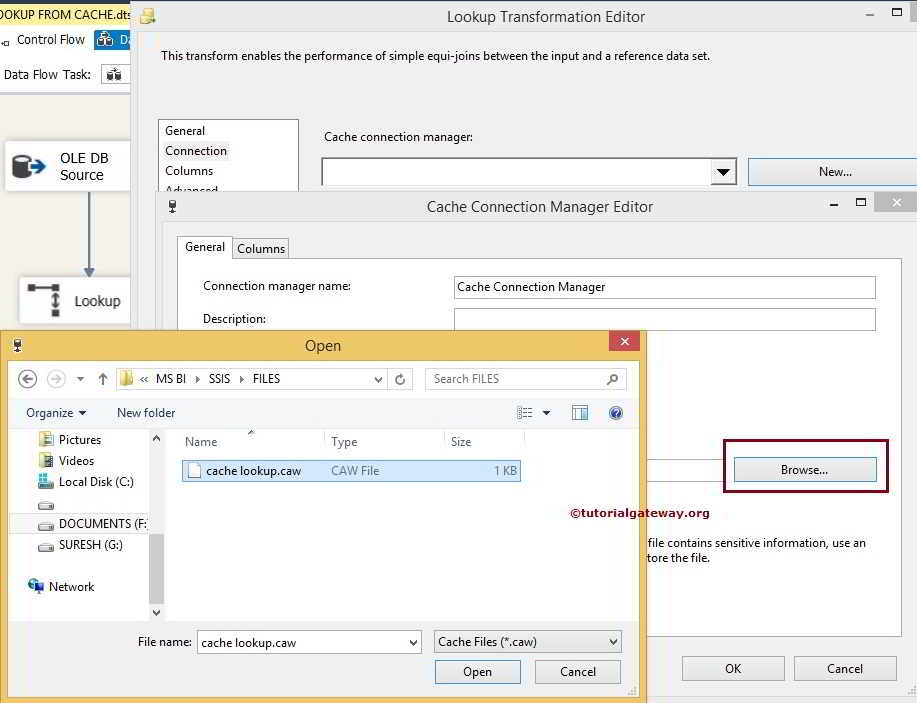Expand the view options dropdown arrow
The height and width of the screenshot is (703, 917).
pyautogui.click(x=546, y=413)
